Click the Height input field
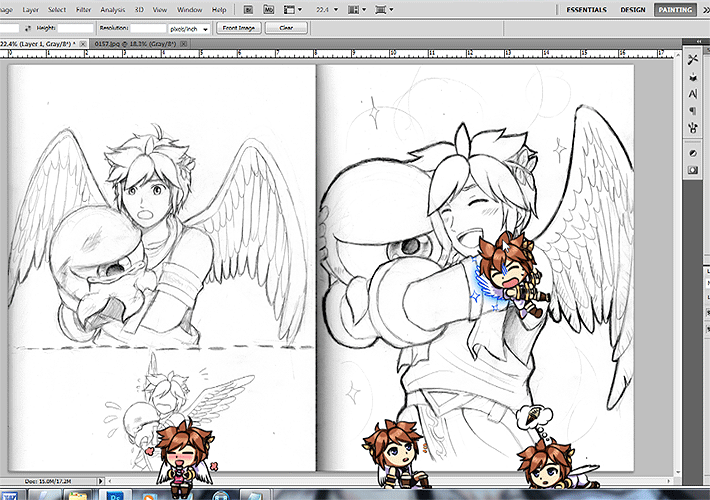Screen dimensions: 710x500 (x=75, y=28)
